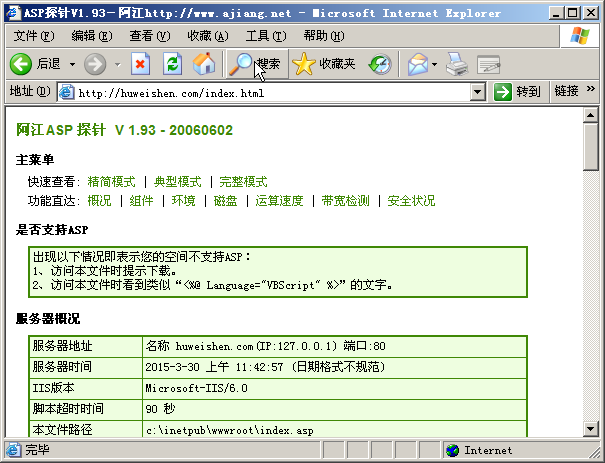Screen dimensions: 605x463
Task: Jump to 环境 section link
Action: click(x=184, y=201)
